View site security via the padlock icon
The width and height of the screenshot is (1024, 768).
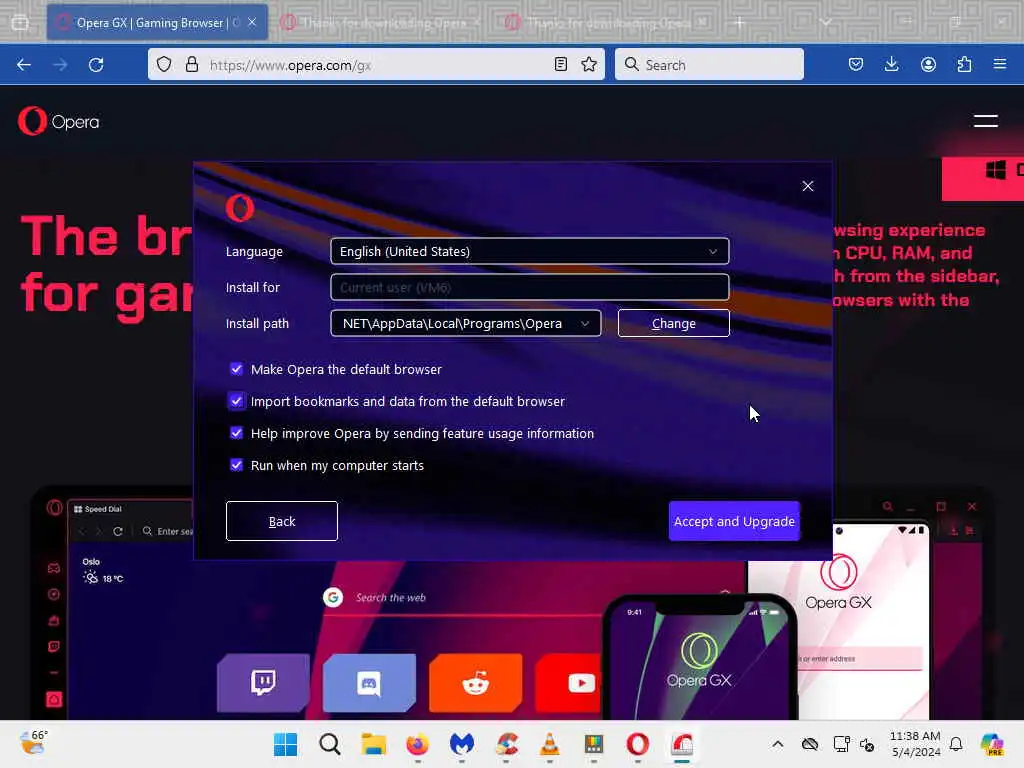point(191,64)
